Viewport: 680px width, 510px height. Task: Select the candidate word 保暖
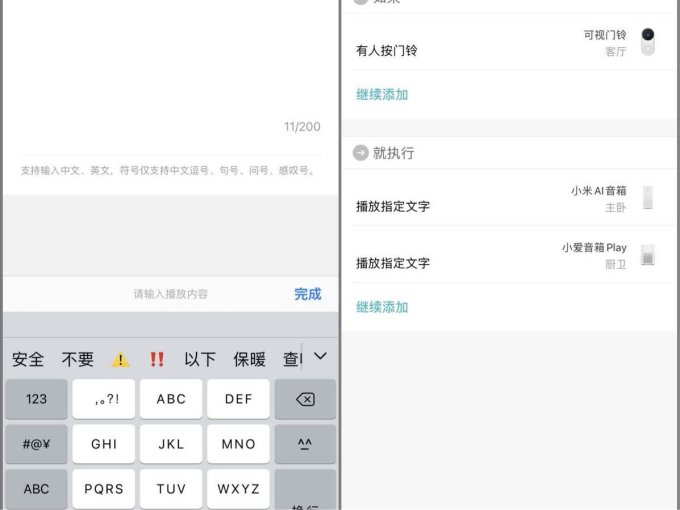tap(249, 359)
